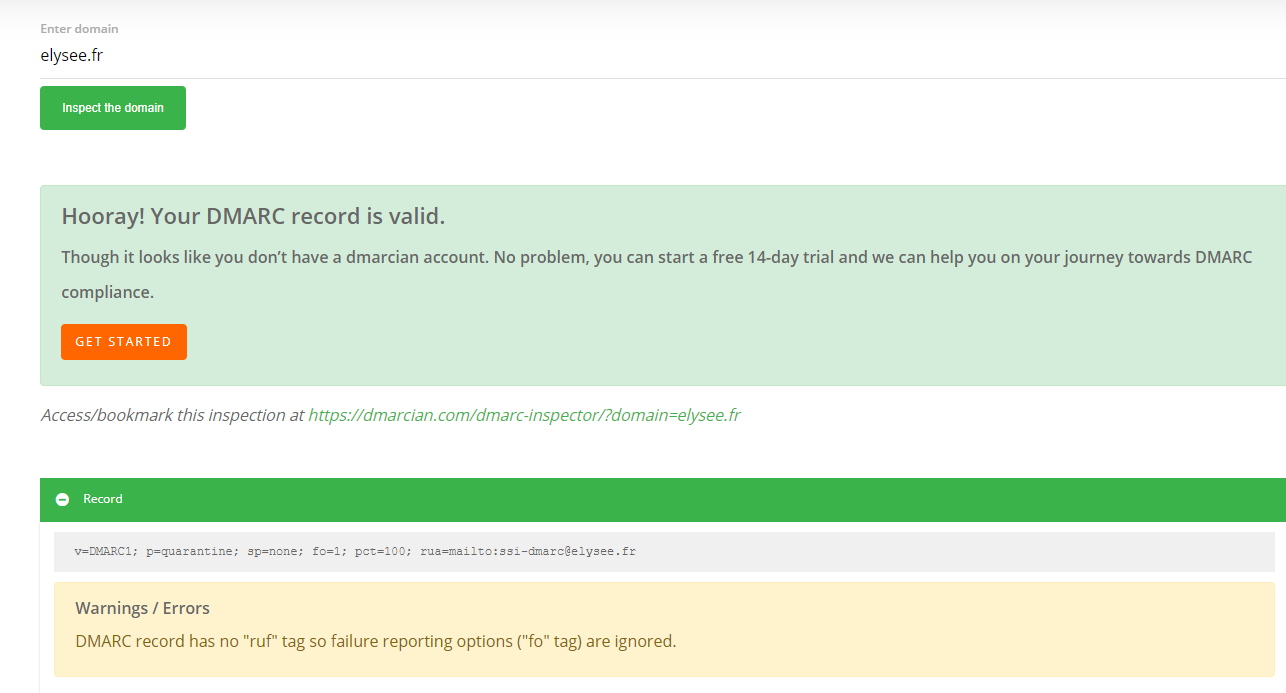Click the Inspect the domain button
Image resolution: width=1286 pixels, height=693 pixels.
coord(113,108)
